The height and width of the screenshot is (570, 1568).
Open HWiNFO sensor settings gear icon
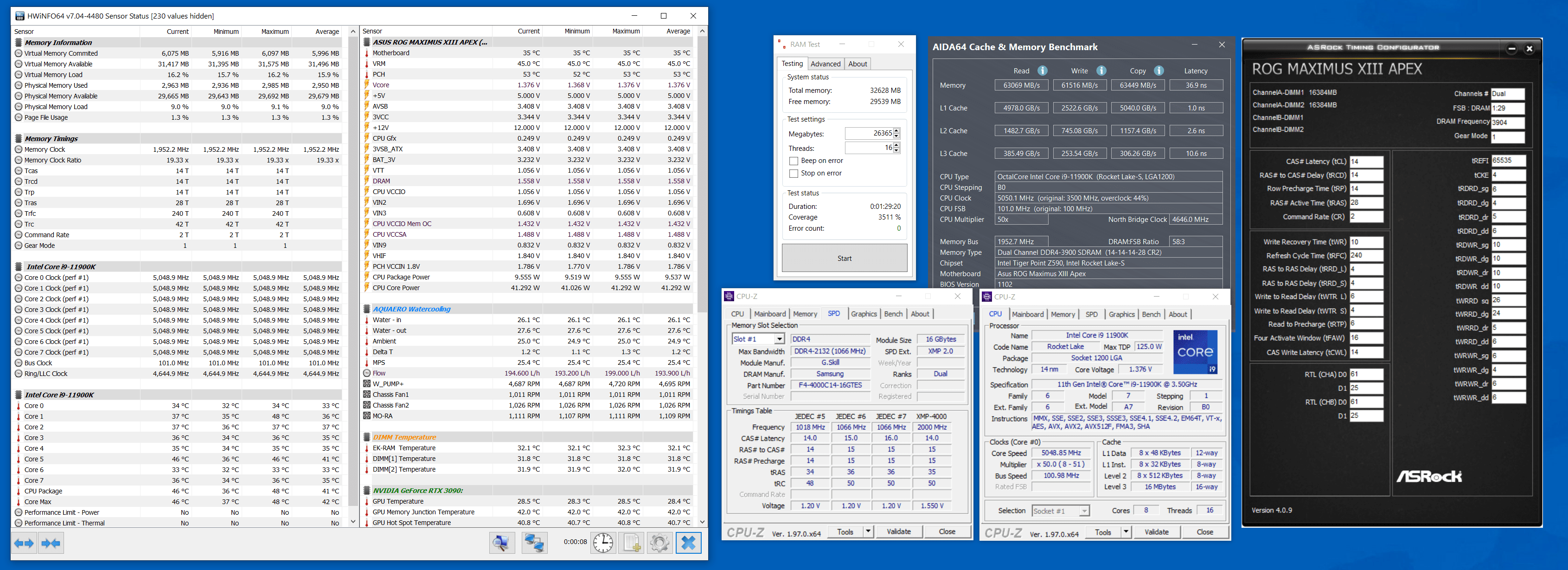[659, 543]
